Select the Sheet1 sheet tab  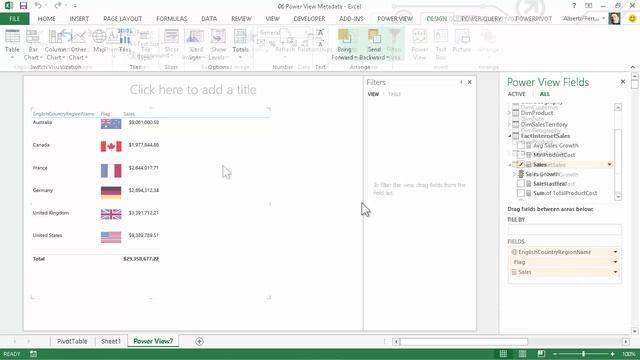[111, 341]
